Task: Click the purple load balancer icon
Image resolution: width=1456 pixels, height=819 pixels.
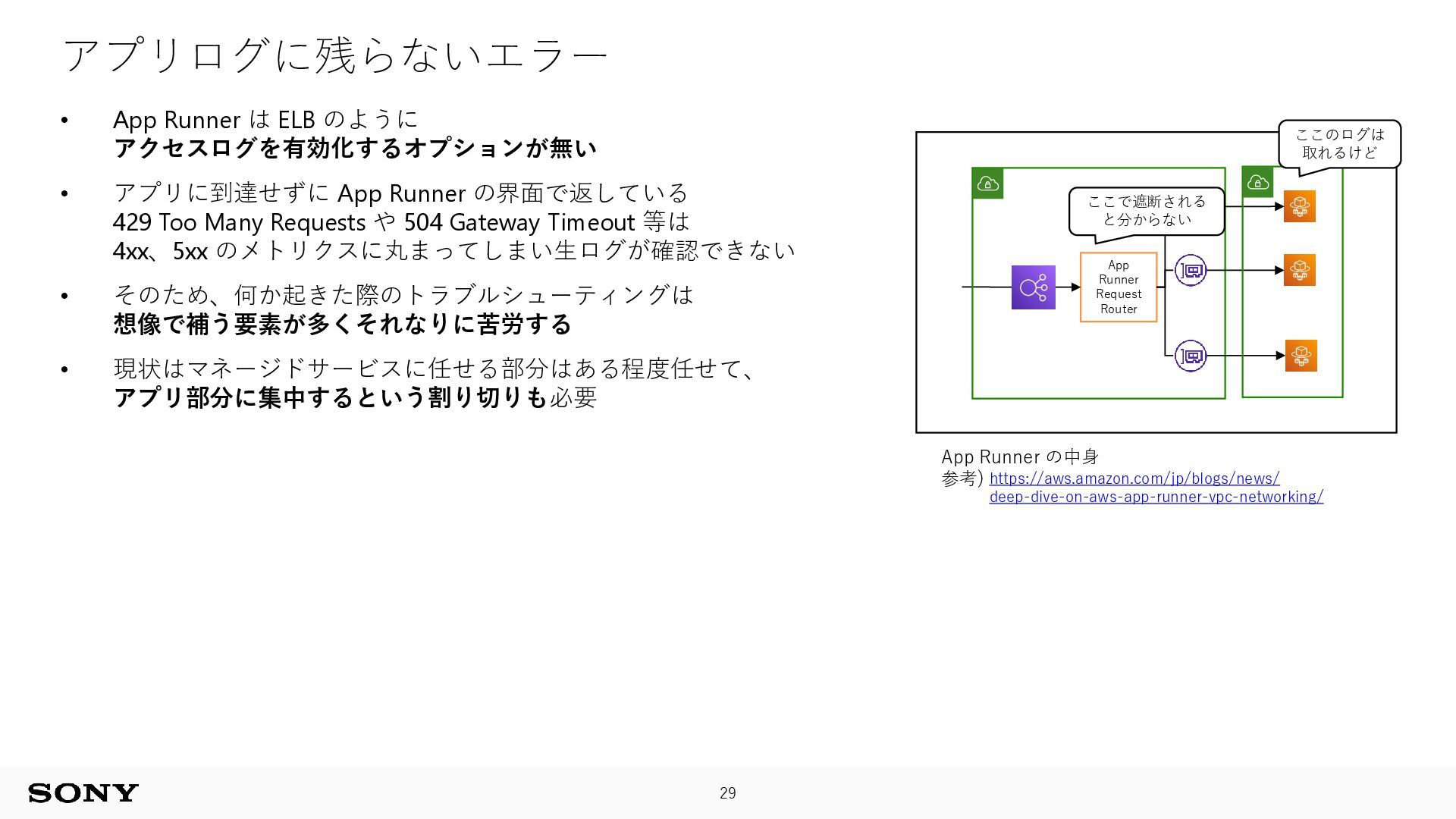Action: pyautogui.click(x=1033, y=287)
